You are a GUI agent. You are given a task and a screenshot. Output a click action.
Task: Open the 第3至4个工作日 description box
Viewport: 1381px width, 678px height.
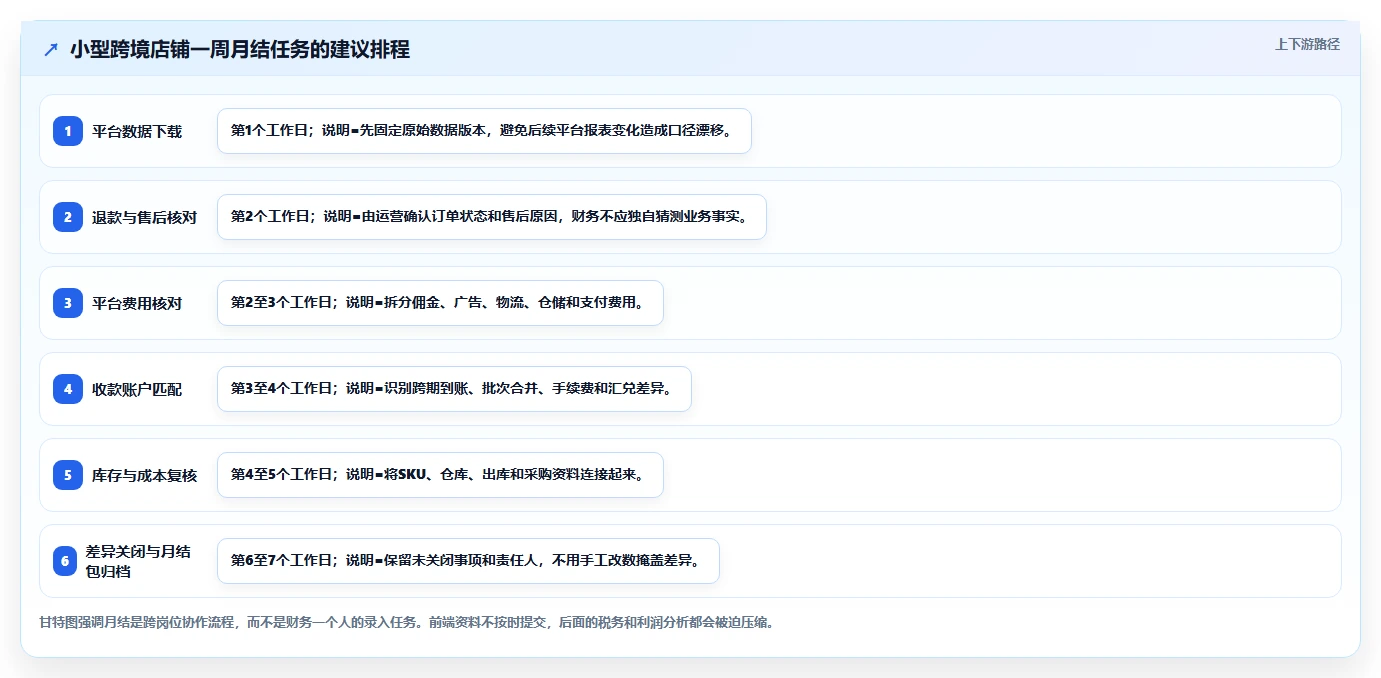[454, 389]
